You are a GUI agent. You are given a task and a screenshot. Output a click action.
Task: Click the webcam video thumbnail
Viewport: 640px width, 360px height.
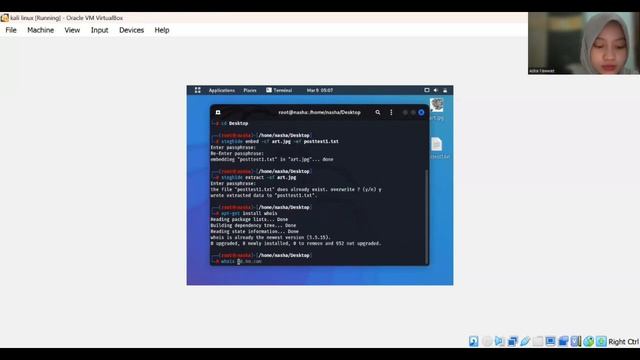pos(584,43)
